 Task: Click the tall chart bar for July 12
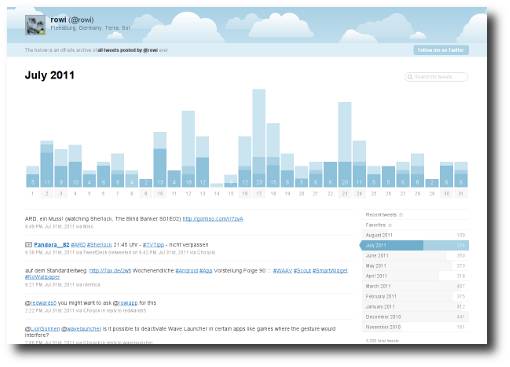tap(188, 149)
